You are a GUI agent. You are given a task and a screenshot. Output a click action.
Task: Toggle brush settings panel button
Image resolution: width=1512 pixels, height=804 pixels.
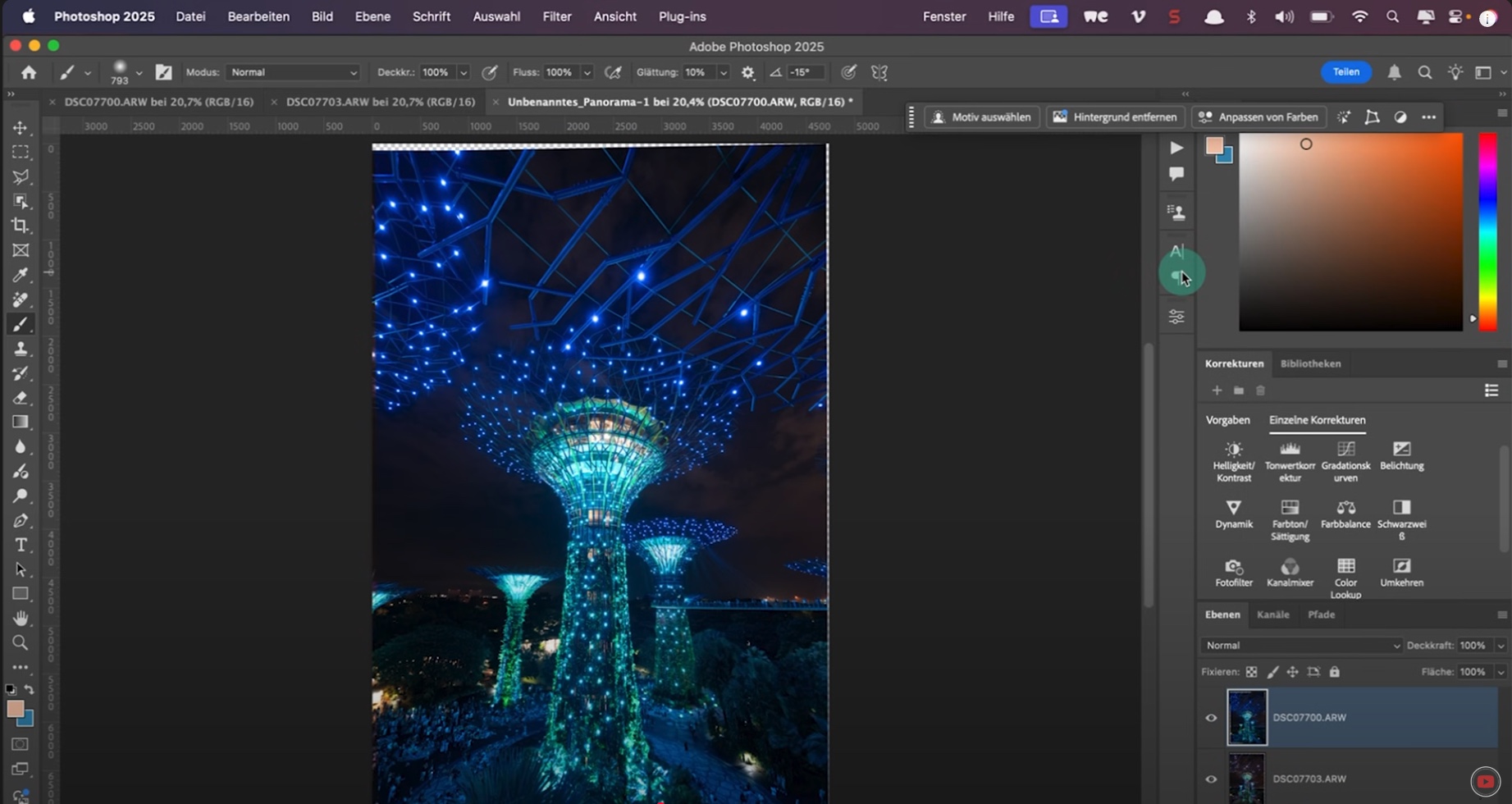[x=163, y=72]
